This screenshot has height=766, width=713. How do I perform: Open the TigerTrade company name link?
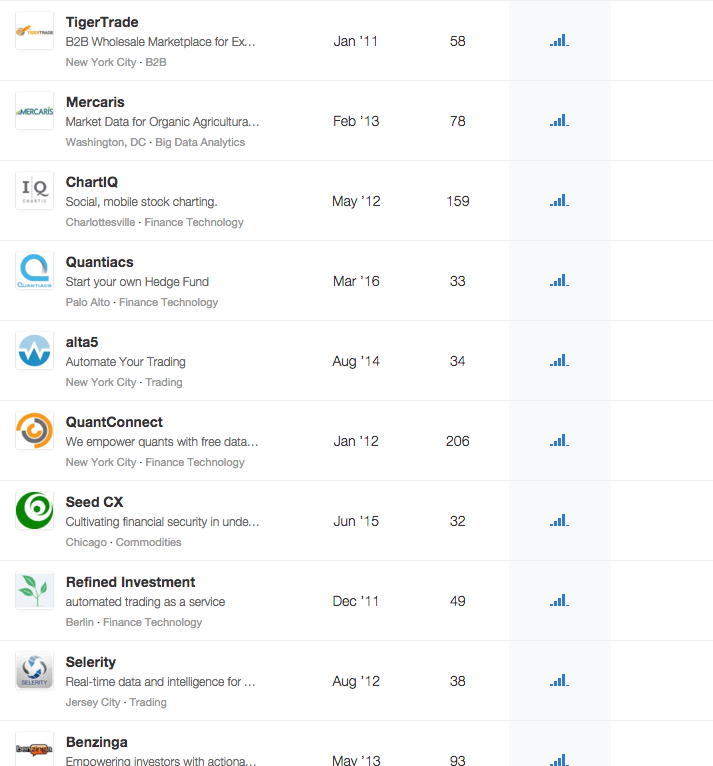pos(102,22)
